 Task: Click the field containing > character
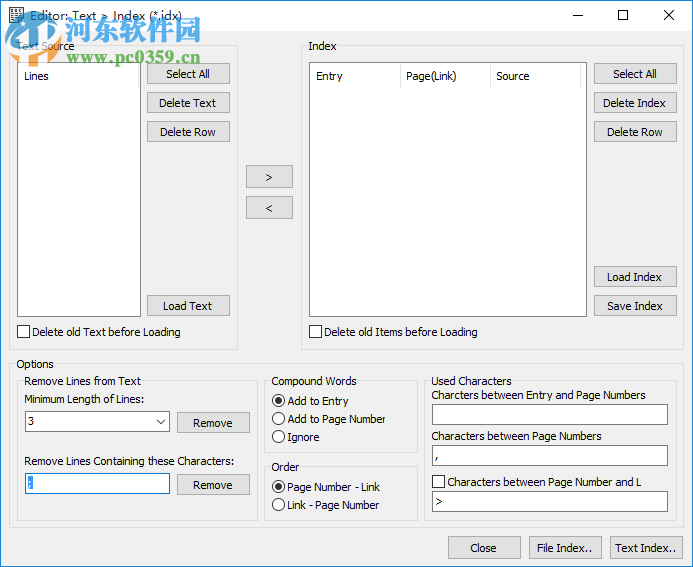pyautogui.click(x=550, y=502)
